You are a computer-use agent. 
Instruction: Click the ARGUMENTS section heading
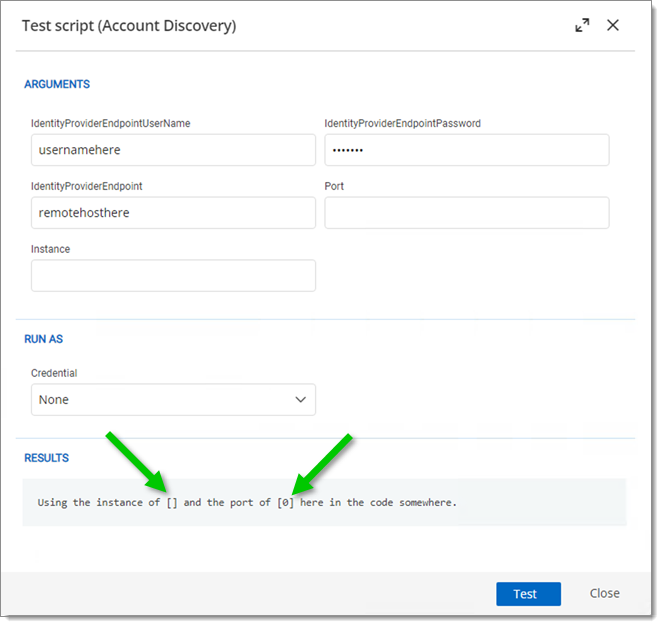pyautogui.click(x=57, y=84)
